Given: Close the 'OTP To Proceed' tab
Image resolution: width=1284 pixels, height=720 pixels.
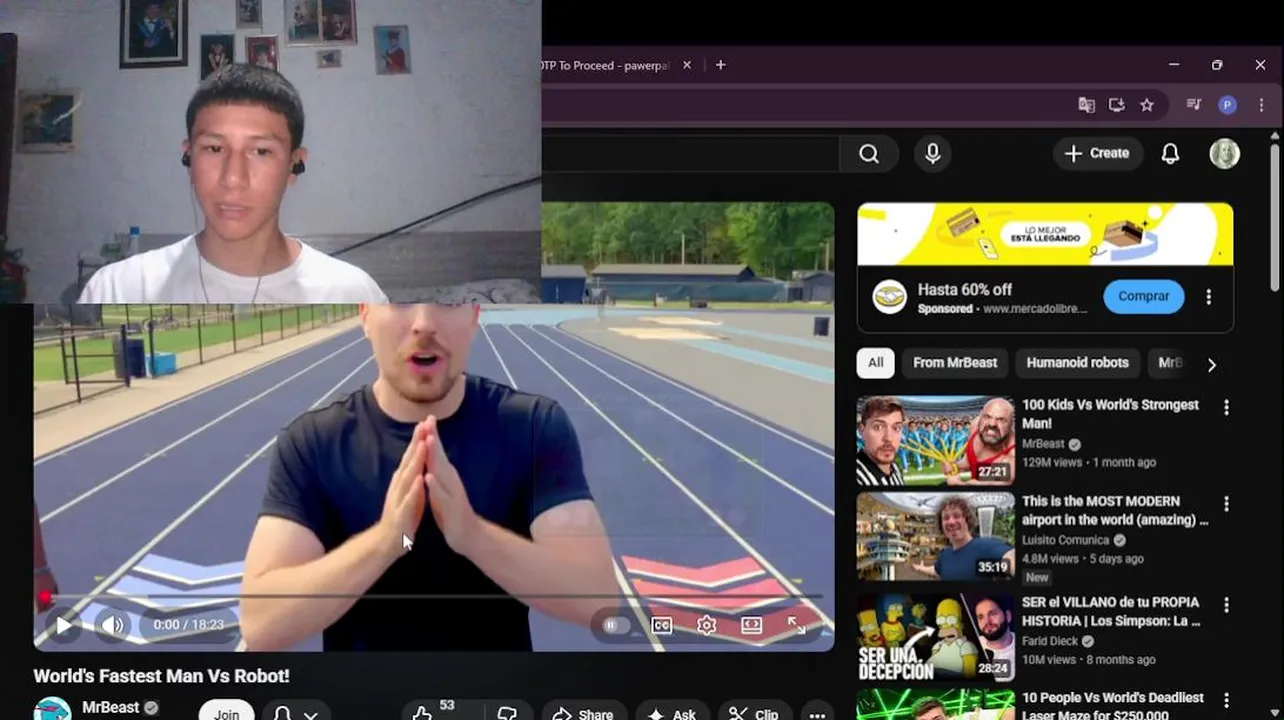Looking at the screenshot, I should tap(686, 65).
